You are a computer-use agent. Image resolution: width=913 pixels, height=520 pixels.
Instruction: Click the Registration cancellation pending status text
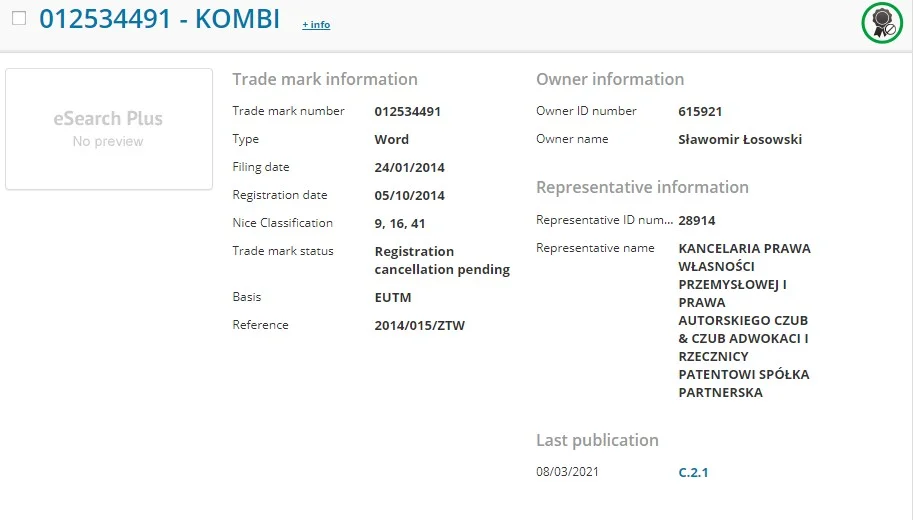click(x=442, y=260)
